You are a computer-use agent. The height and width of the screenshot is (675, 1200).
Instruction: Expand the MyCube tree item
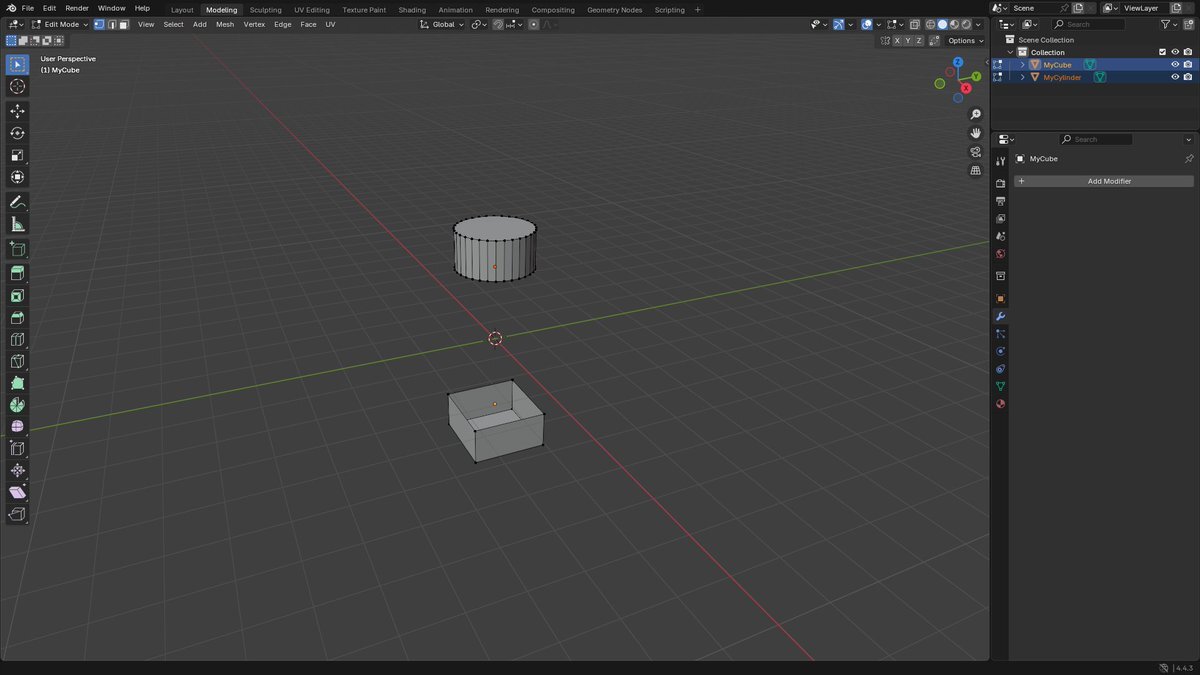click(x=1022, y=65)
